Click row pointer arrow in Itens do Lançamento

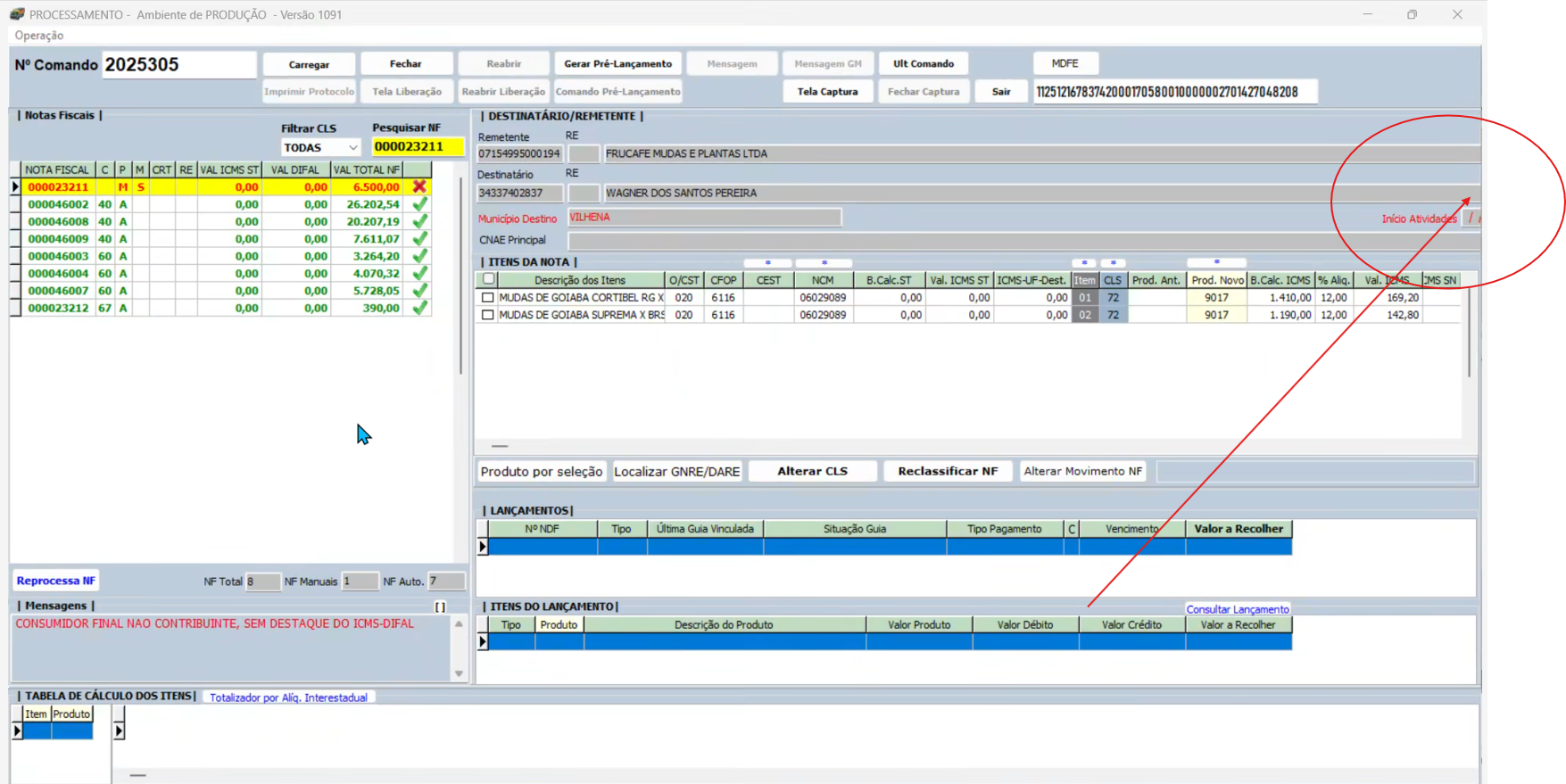click(483, 642)
